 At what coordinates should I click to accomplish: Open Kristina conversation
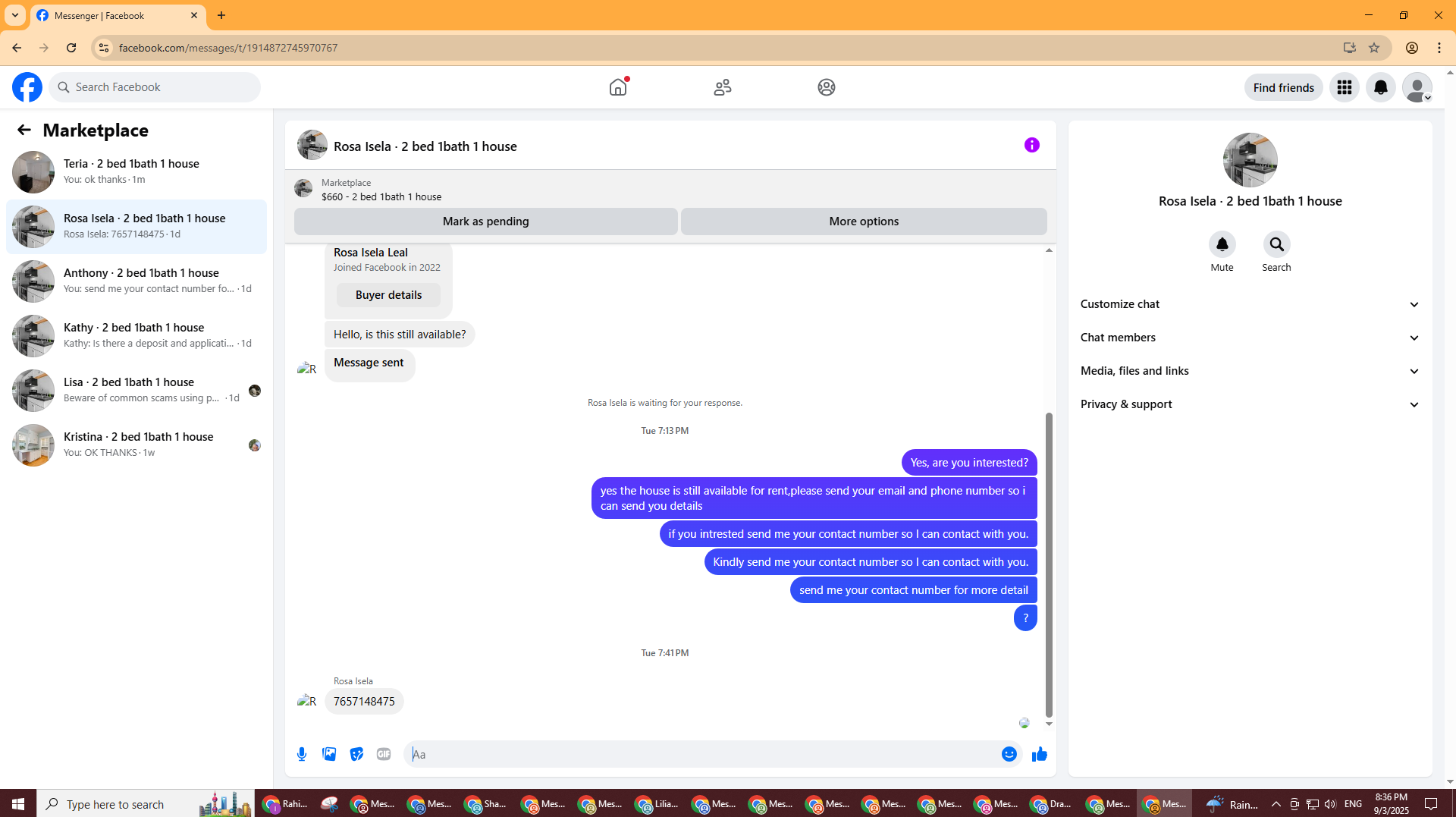point(136,445)
